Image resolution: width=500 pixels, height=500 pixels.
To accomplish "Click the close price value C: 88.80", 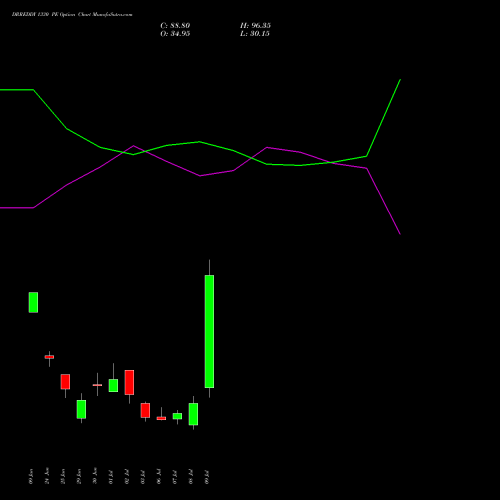I will (x=175, y=26).
